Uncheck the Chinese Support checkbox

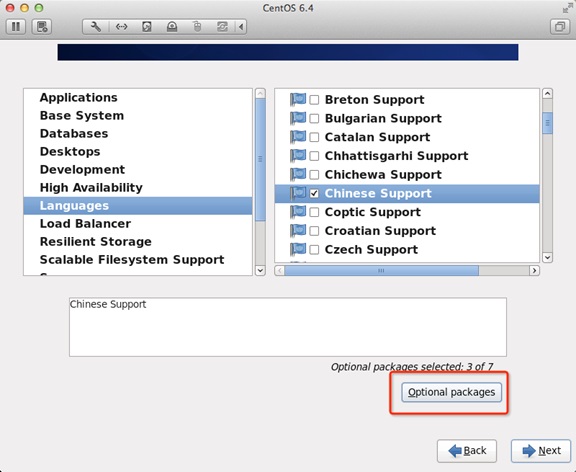[314, 194]
